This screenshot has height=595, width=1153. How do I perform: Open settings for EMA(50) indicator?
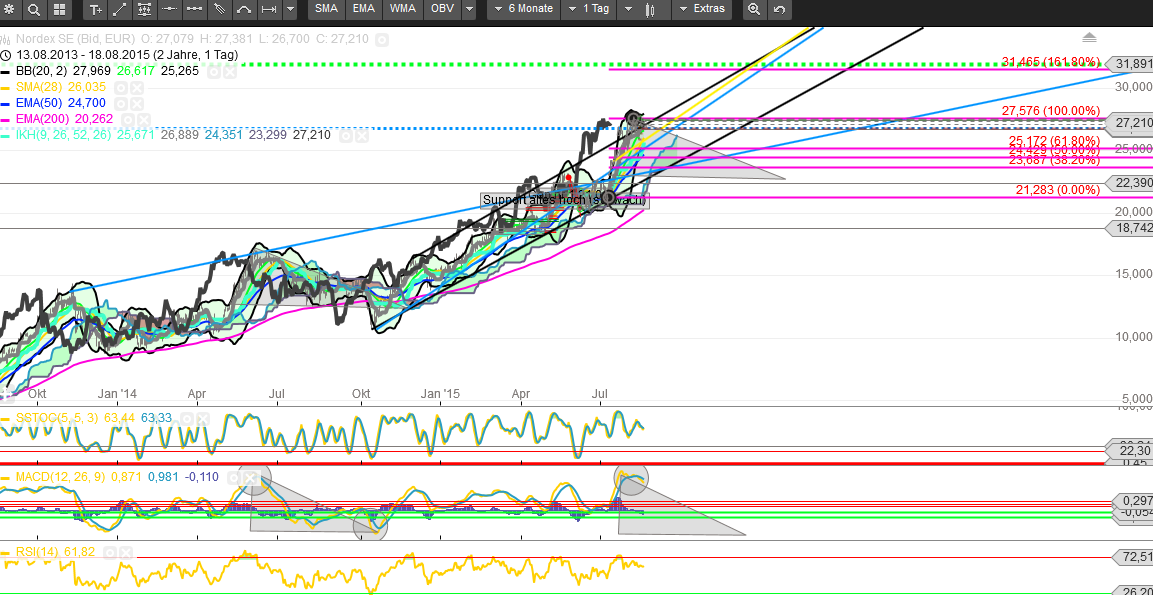121,104
